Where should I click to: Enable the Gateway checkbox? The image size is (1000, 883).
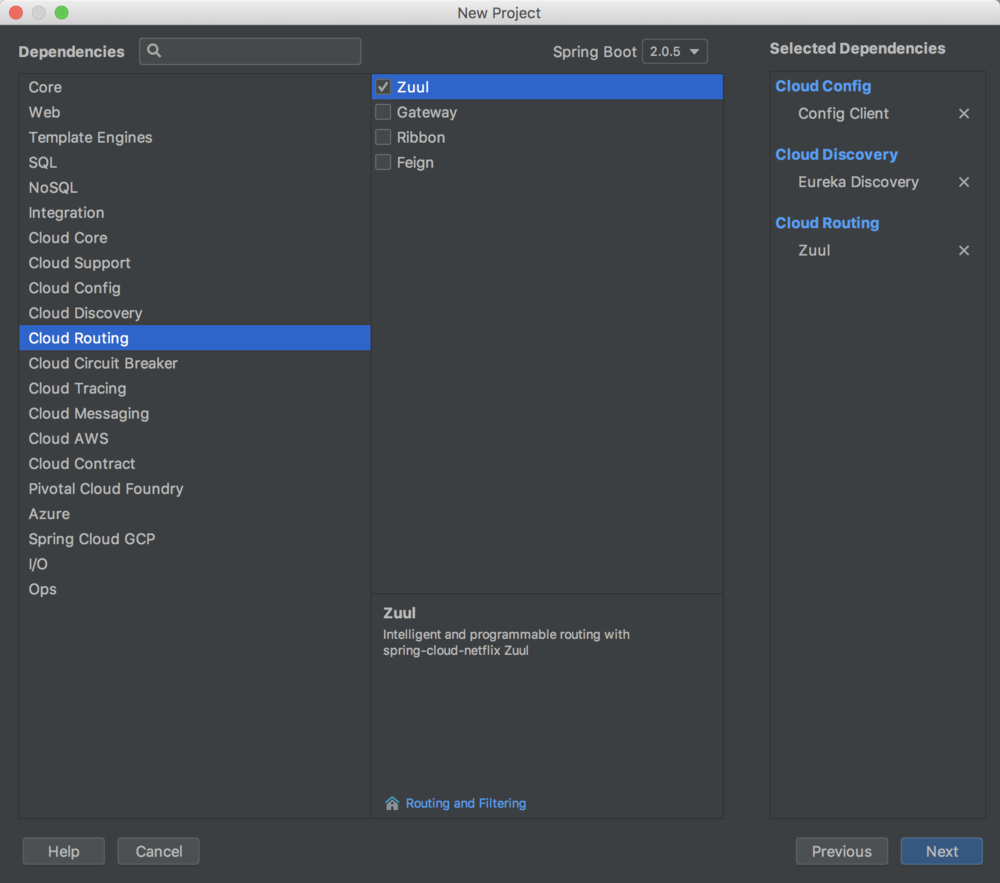coord(383,112)
